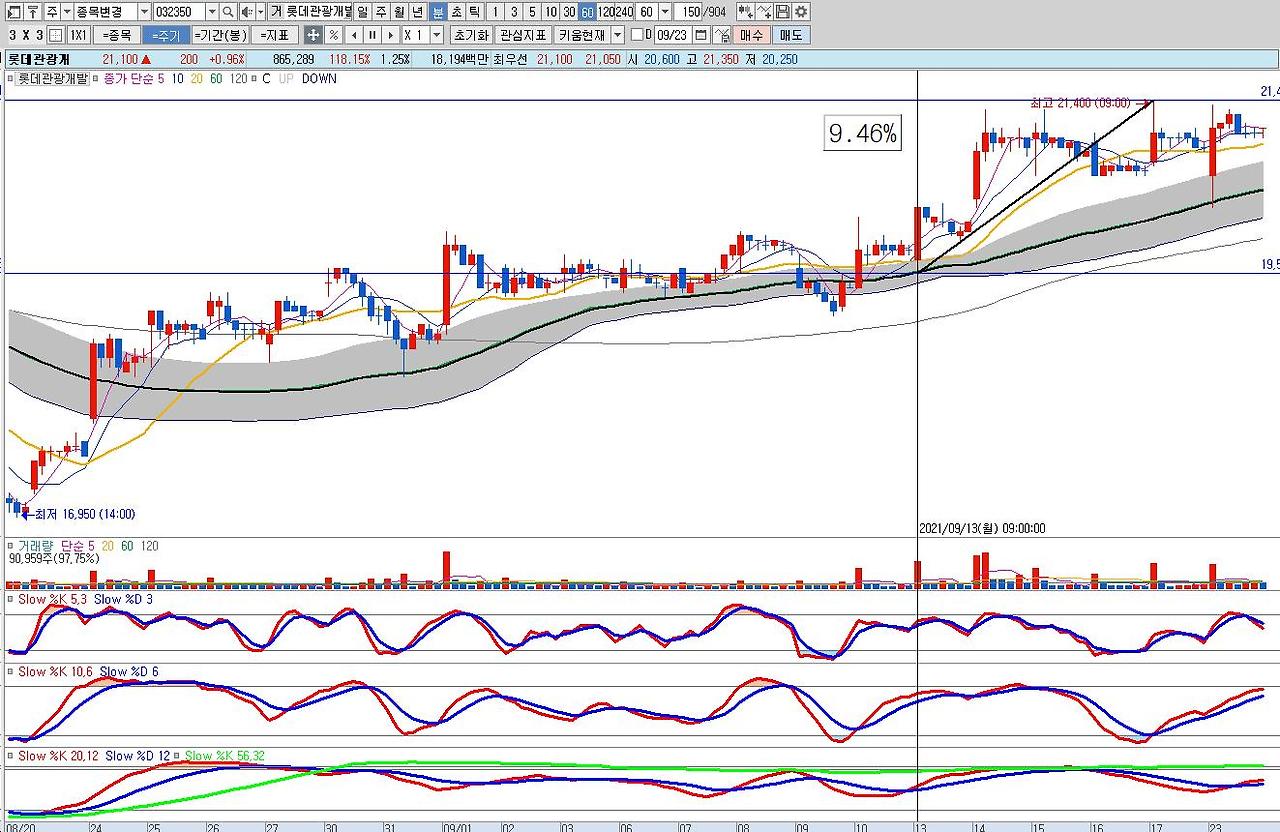Image resolution: width=1280 pixels, height=832 pixels.
Task: Click the small square before C UP DOWN
Action: point(255,79)
